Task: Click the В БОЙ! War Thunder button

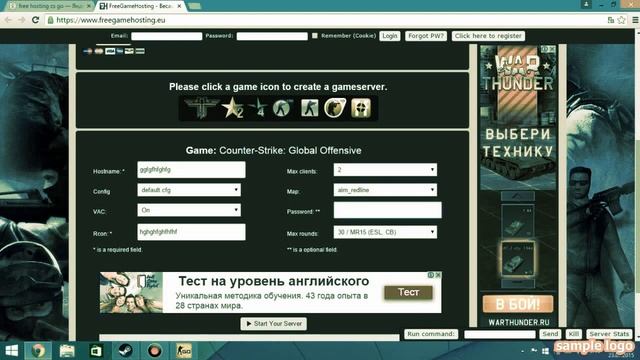Action: click(x=518, y=304)
